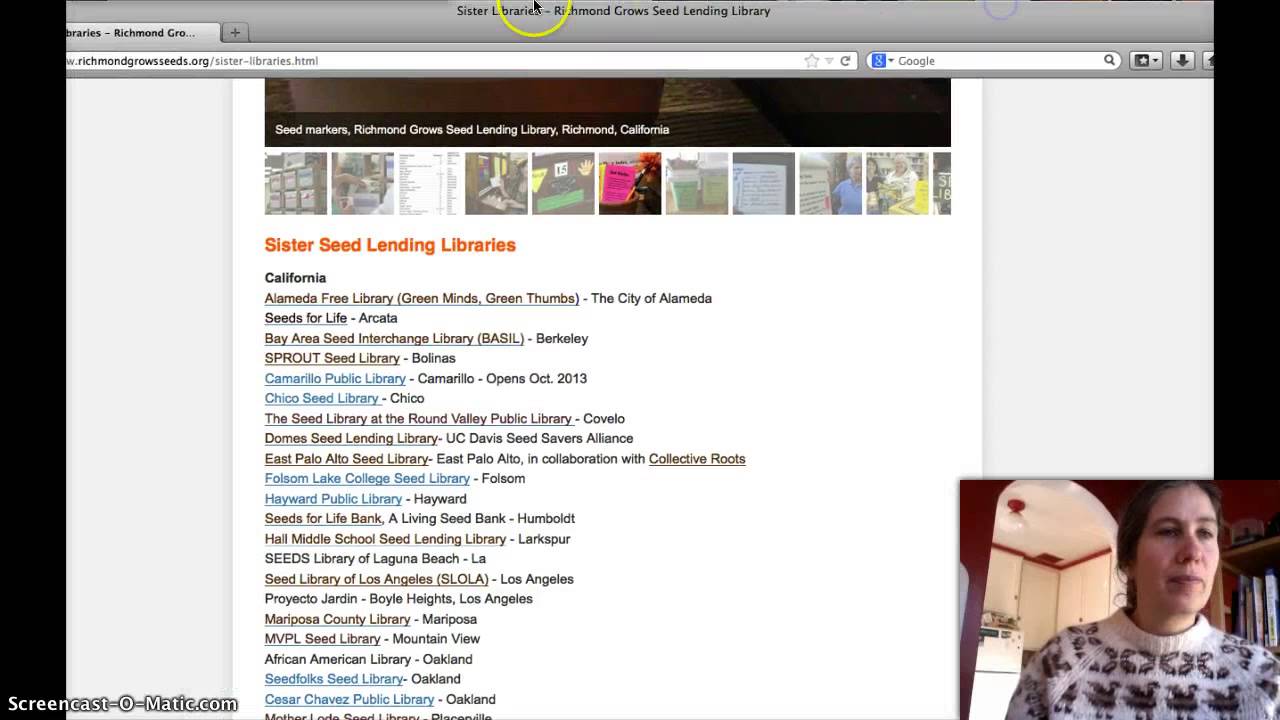
Task: Select the green container thumbnail
Action: pos(697,183)
